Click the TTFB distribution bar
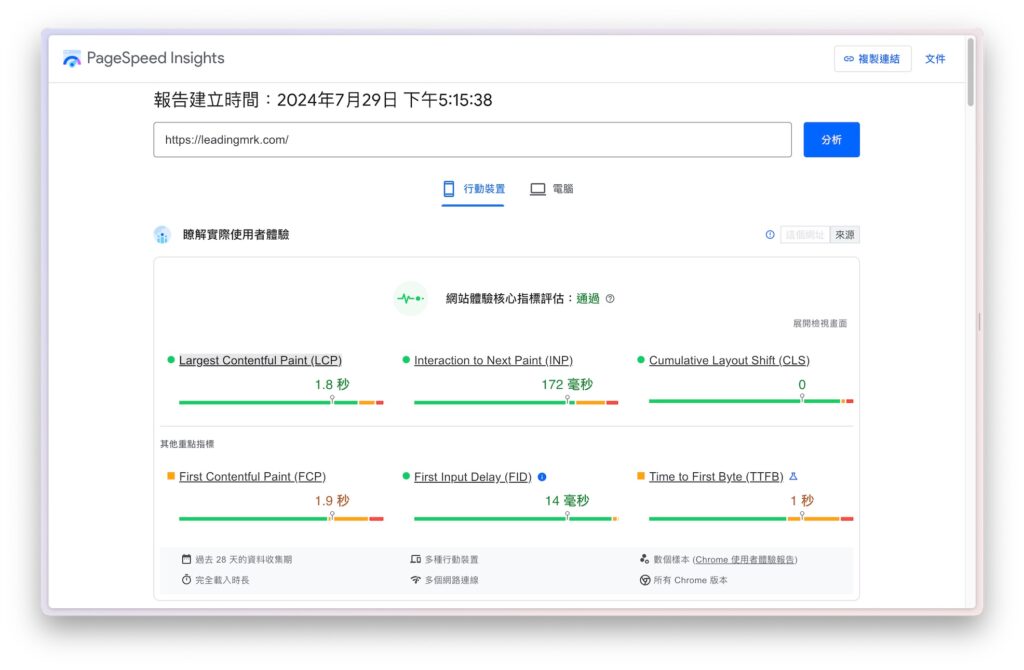The width and height of the screenshot is (1024, 670). click(x=751, y=518)
